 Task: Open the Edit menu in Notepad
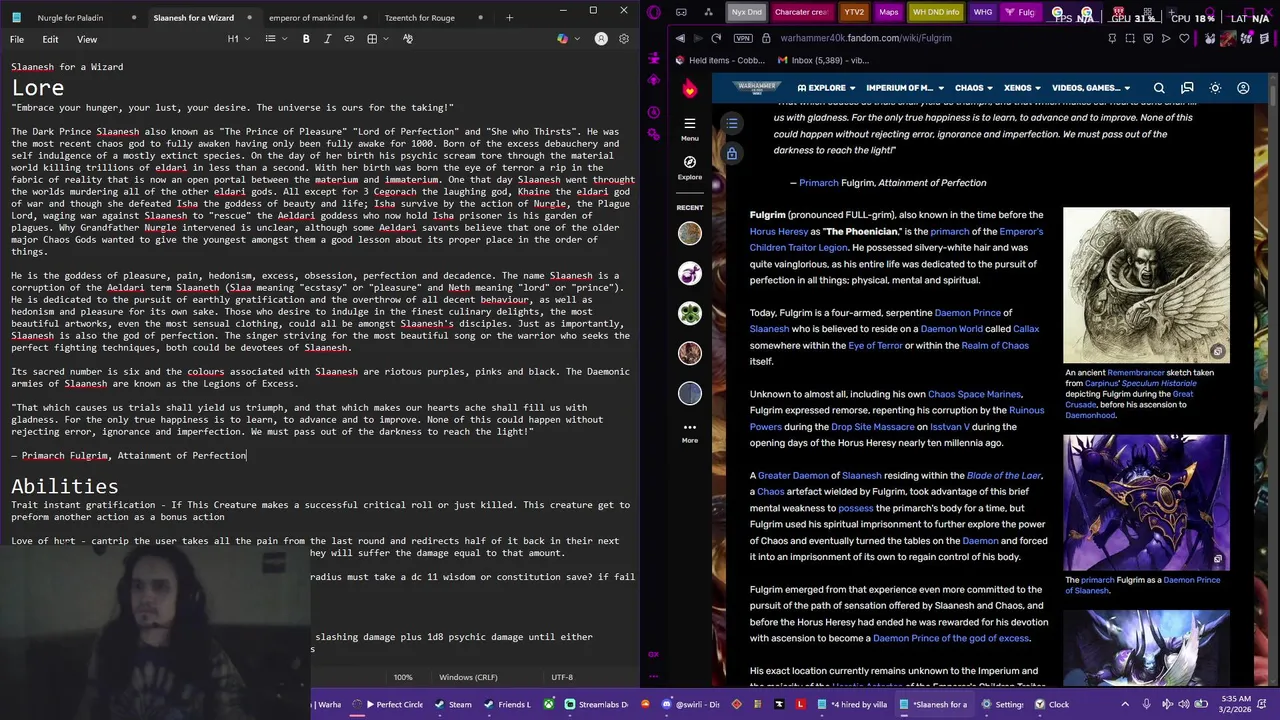[x=50, y=39]
